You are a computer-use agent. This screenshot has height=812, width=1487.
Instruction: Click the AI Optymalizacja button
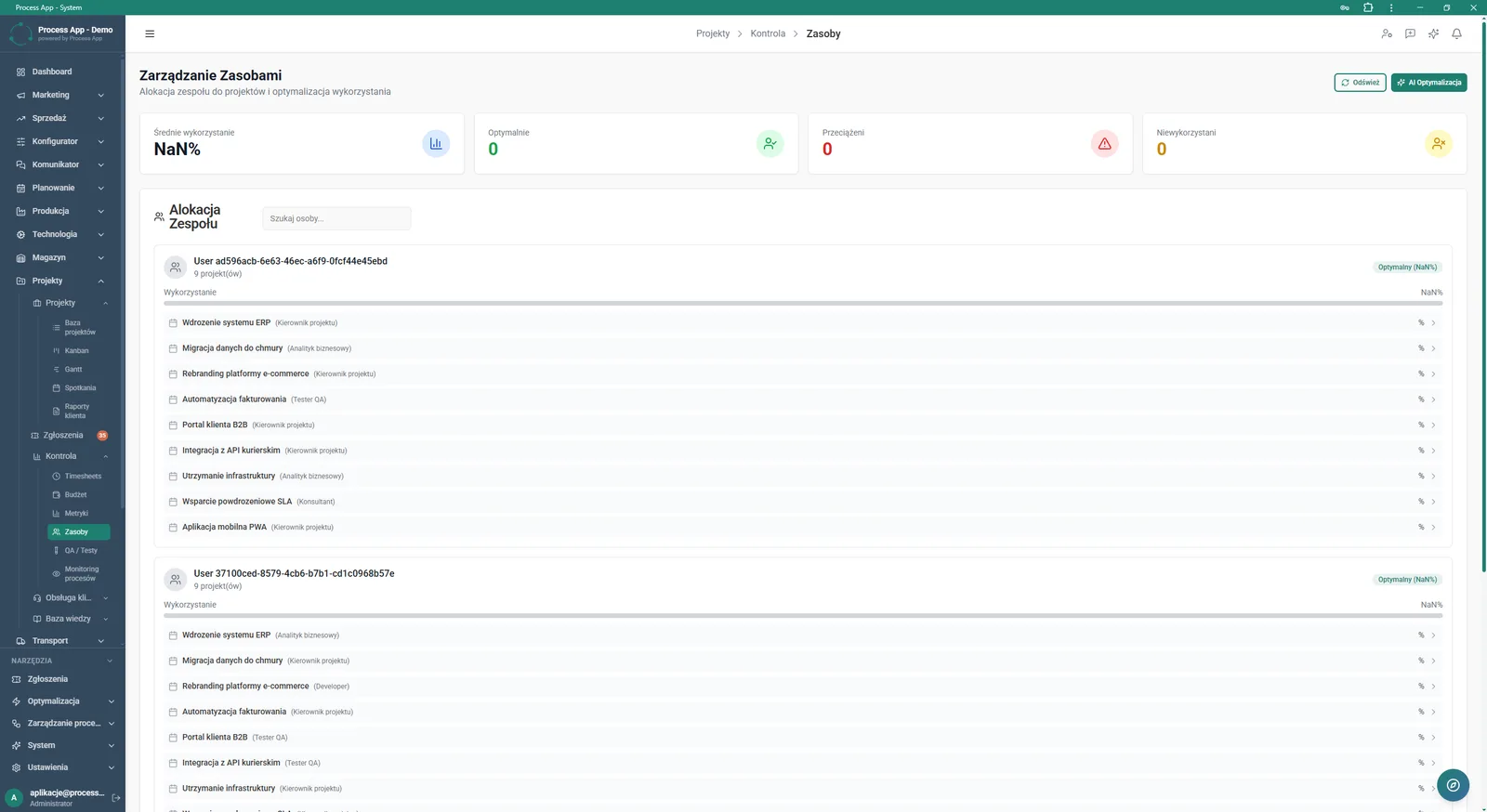pos(1428,83)
